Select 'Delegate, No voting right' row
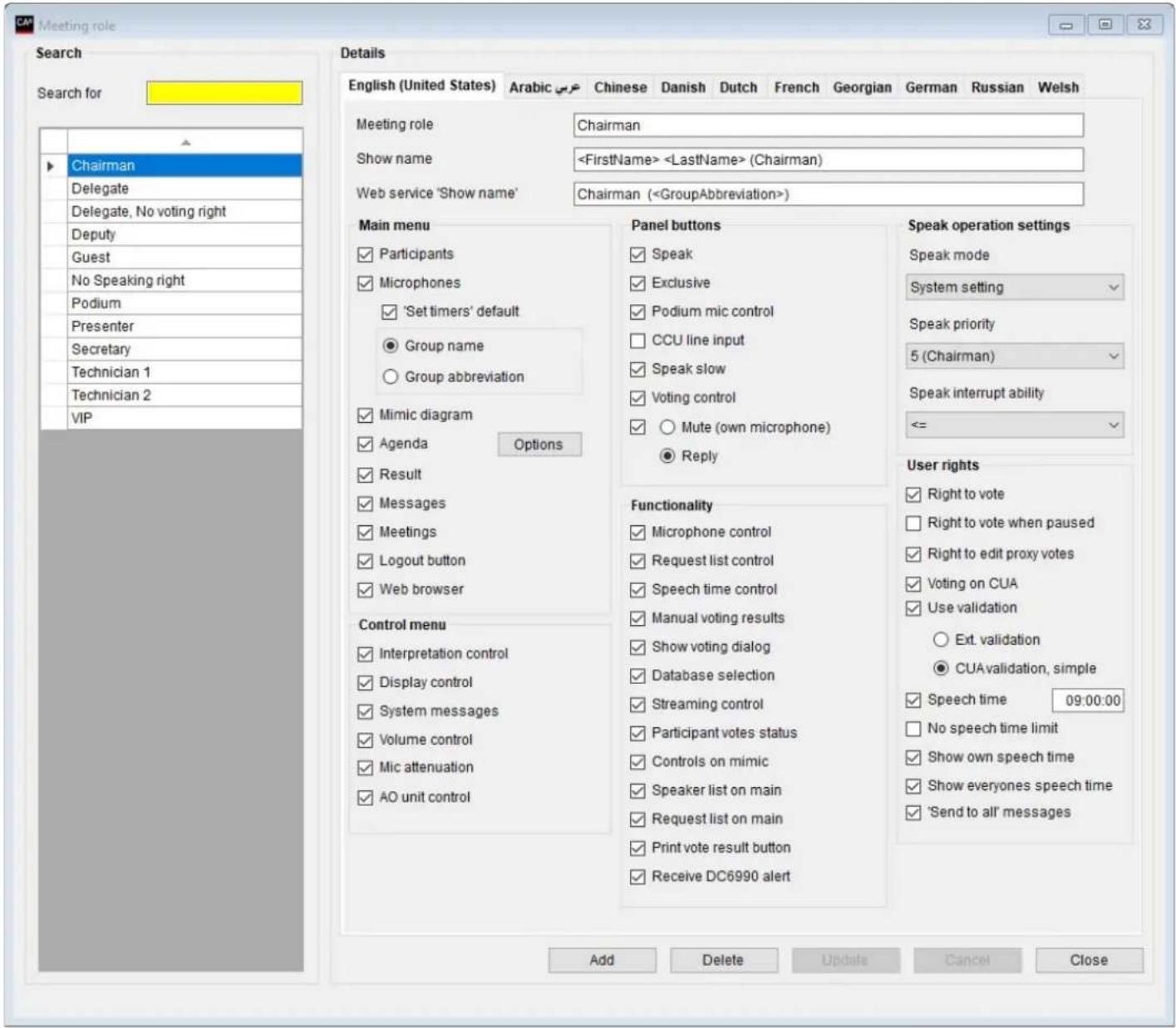Viewport: 1176px width, 1028px height. pos(185,212)
